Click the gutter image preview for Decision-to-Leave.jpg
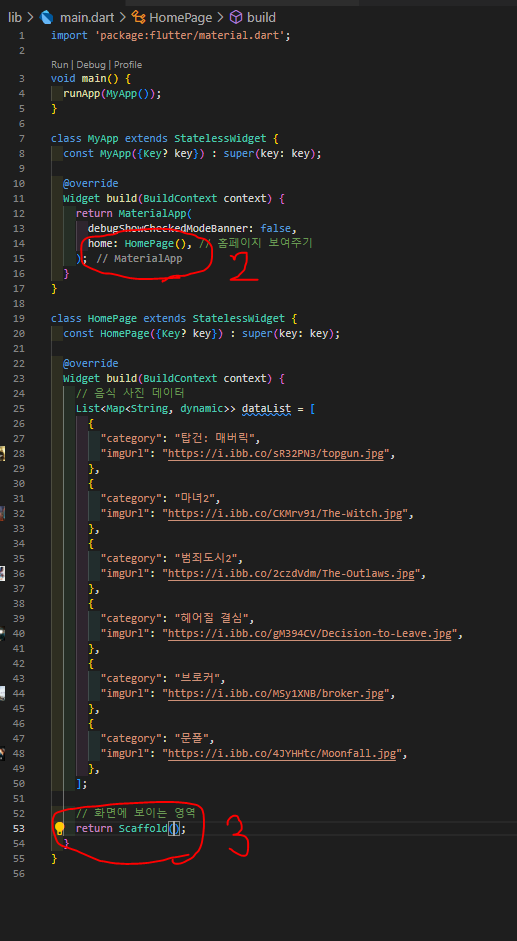Screen dimensions: 517x941 2,633
